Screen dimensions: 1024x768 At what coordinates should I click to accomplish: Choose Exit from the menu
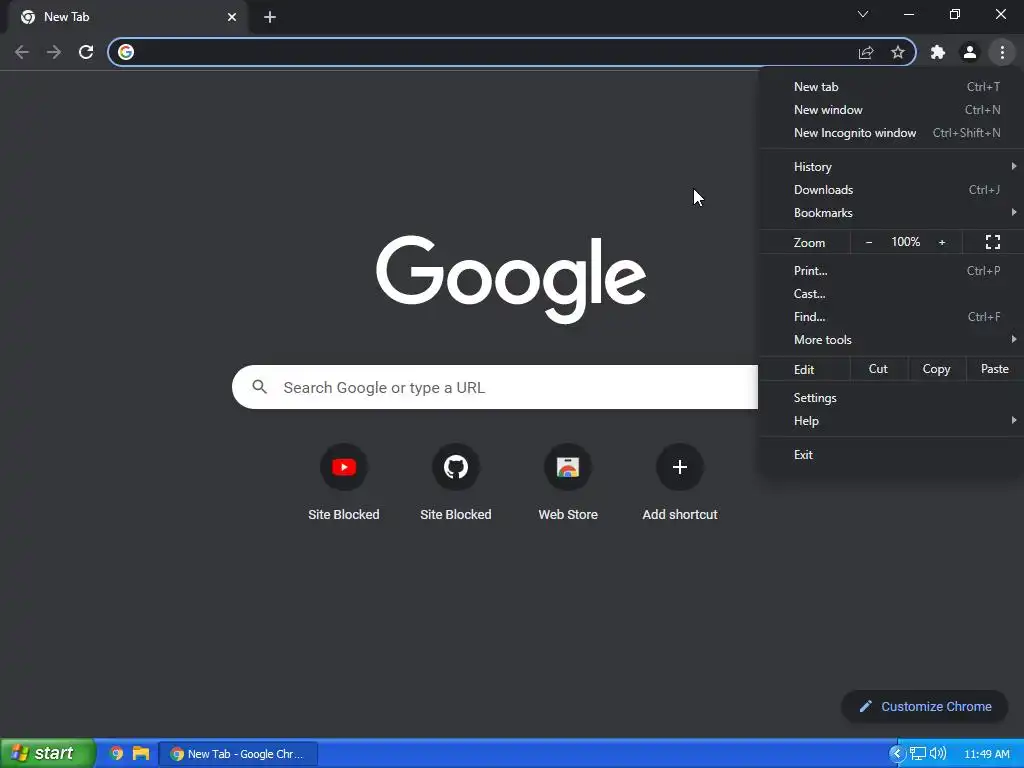(x=891, y=455)
